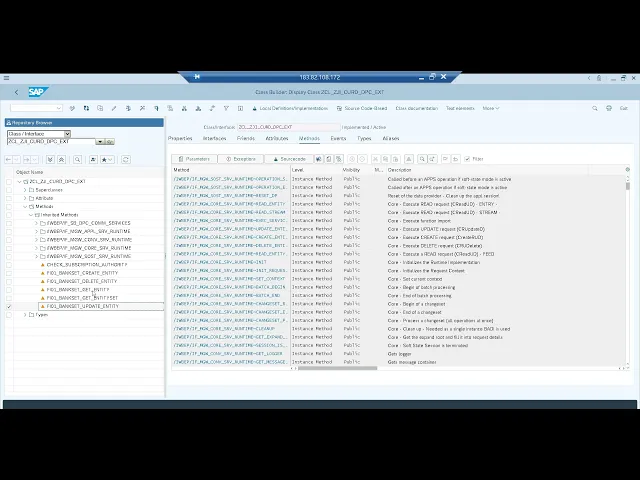
Task: Click the Repository Browser back arrow
Action: [x=9, y=160]
